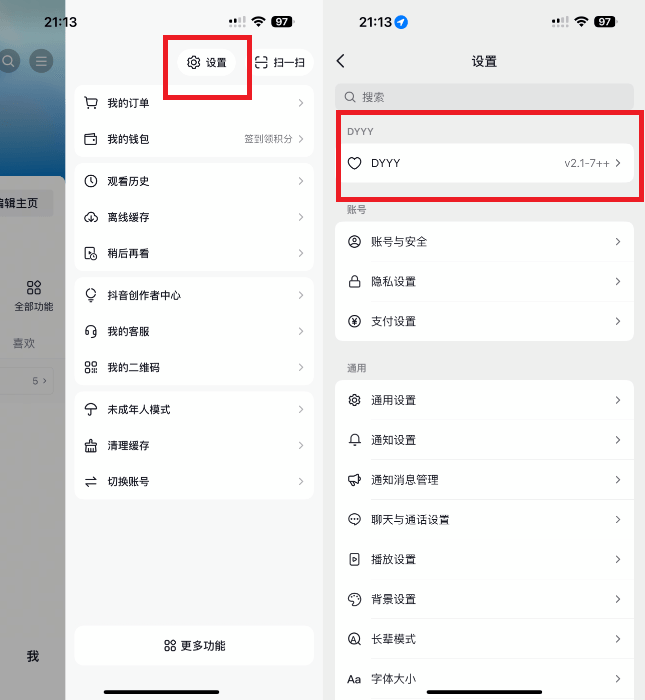Click the clock icon for 观看历史
Viewport: 645px width, 700px height.
[x=91, y=181]
